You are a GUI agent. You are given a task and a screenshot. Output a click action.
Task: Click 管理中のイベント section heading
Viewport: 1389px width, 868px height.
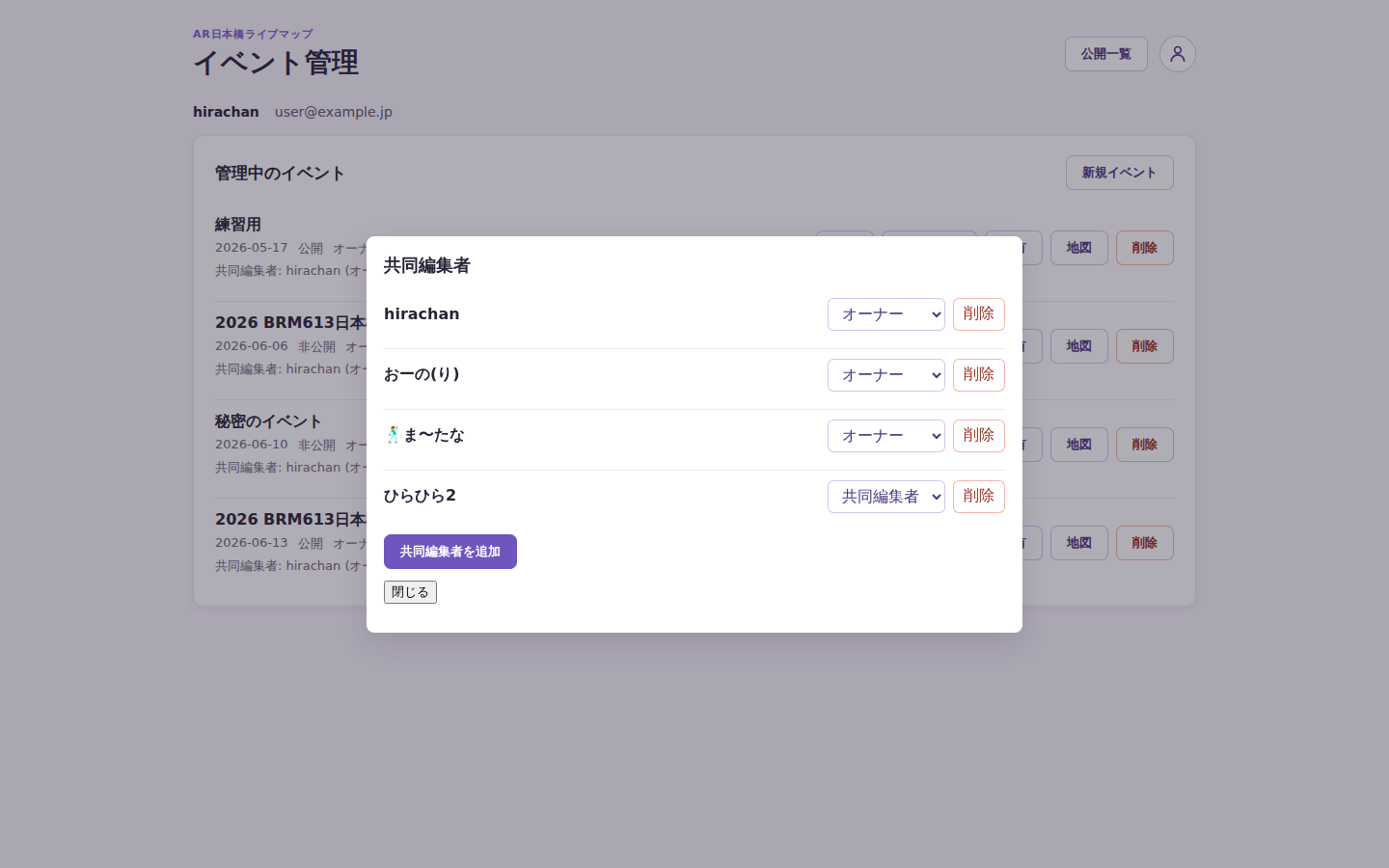click(x=280, y=174)
